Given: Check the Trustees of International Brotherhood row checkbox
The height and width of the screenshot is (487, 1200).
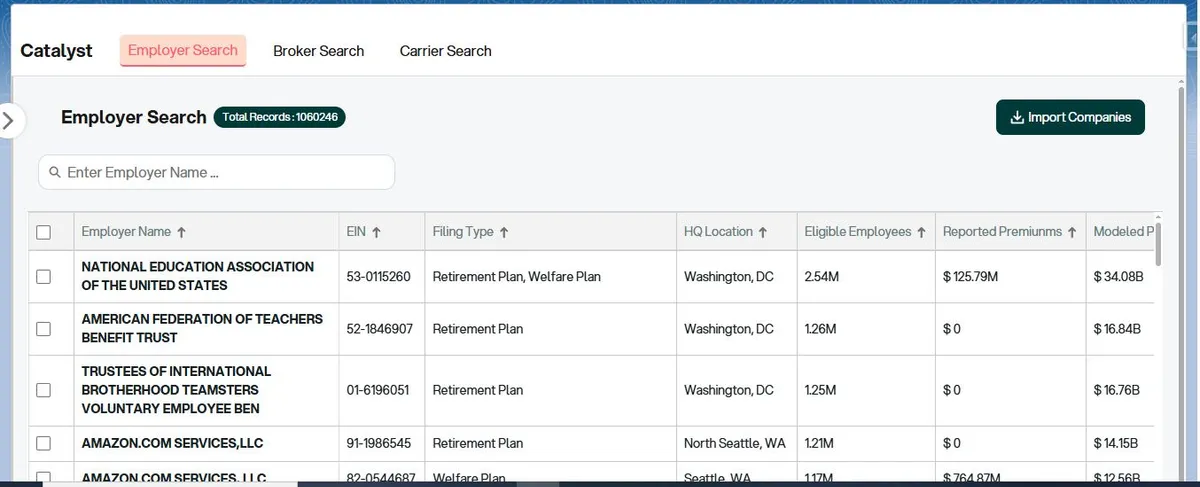Looking at the screenshot, I should pyautogui.click(x=43, y=391).
